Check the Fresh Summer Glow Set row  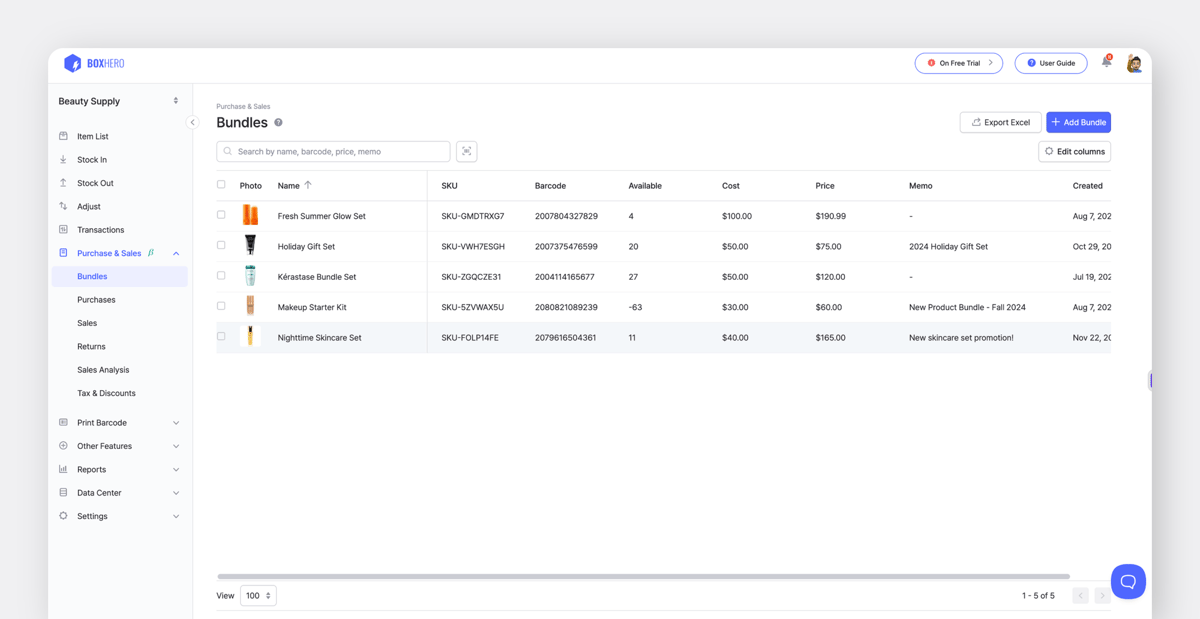pyautogui.click(x=221, y=215)
